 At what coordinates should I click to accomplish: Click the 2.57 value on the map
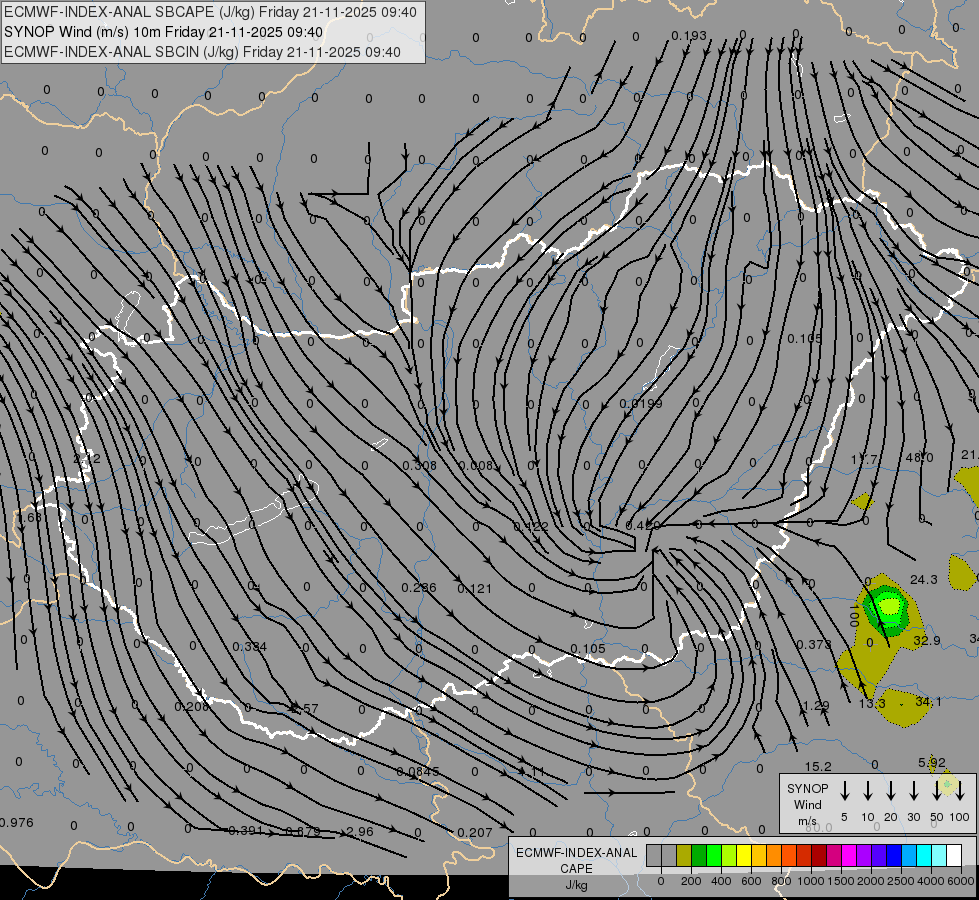click(305, 708)
